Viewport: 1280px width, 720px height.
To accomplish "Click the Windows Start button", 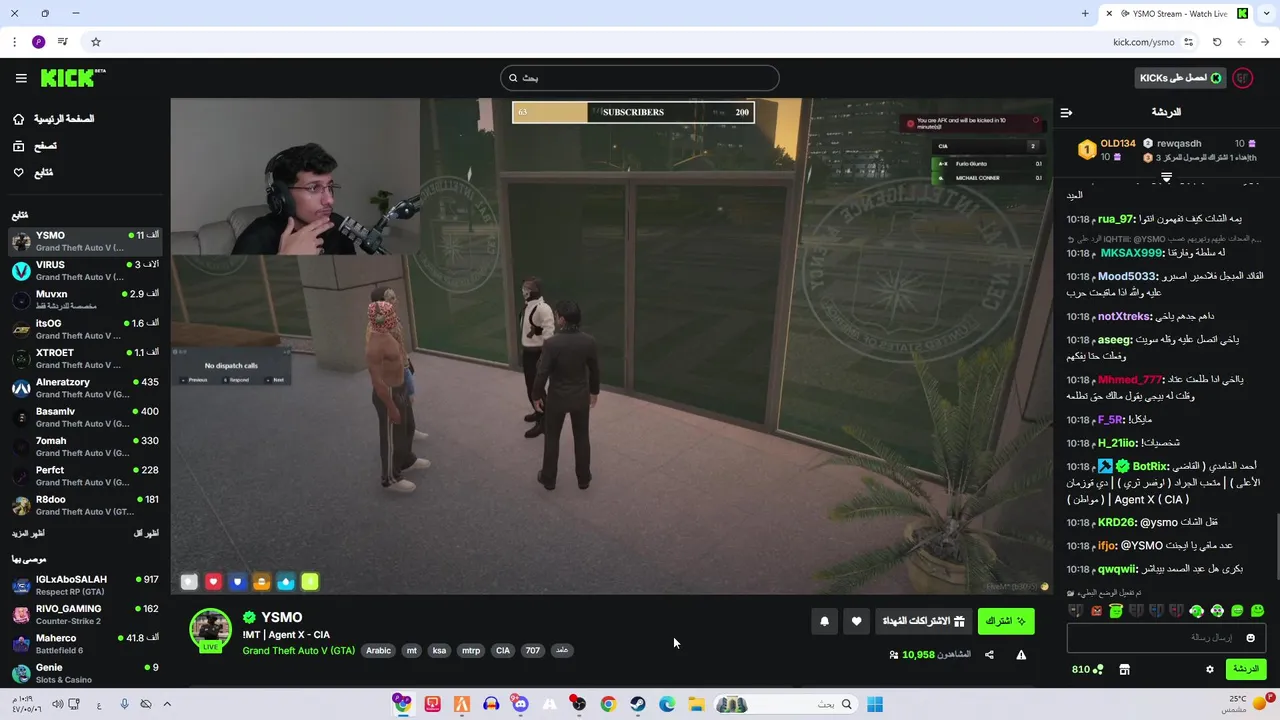I will point(875,704).
